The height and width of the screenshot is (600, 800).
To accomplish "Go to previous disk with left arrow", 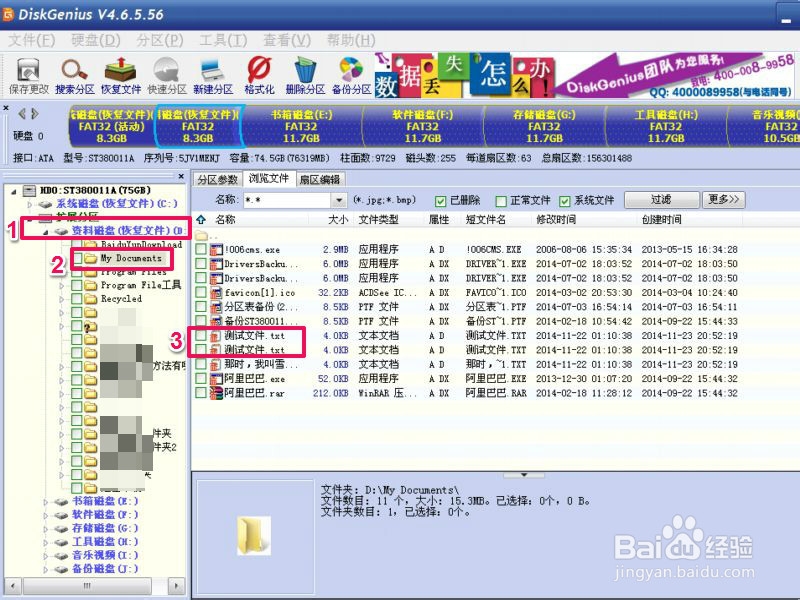I will (x=22, y=113).
